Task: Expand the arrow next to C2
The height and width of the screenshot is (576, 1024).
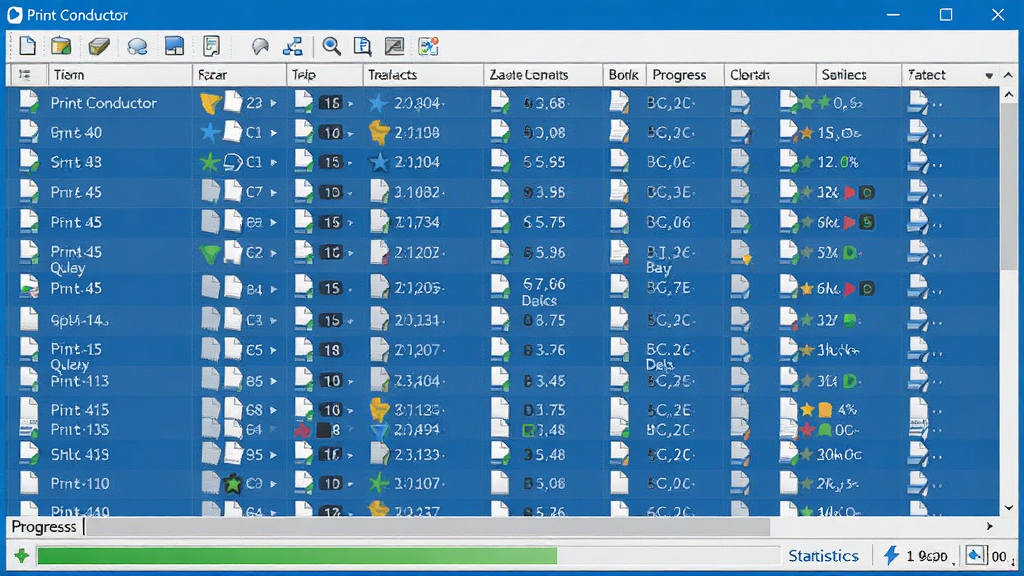Action: click(274, 253)
